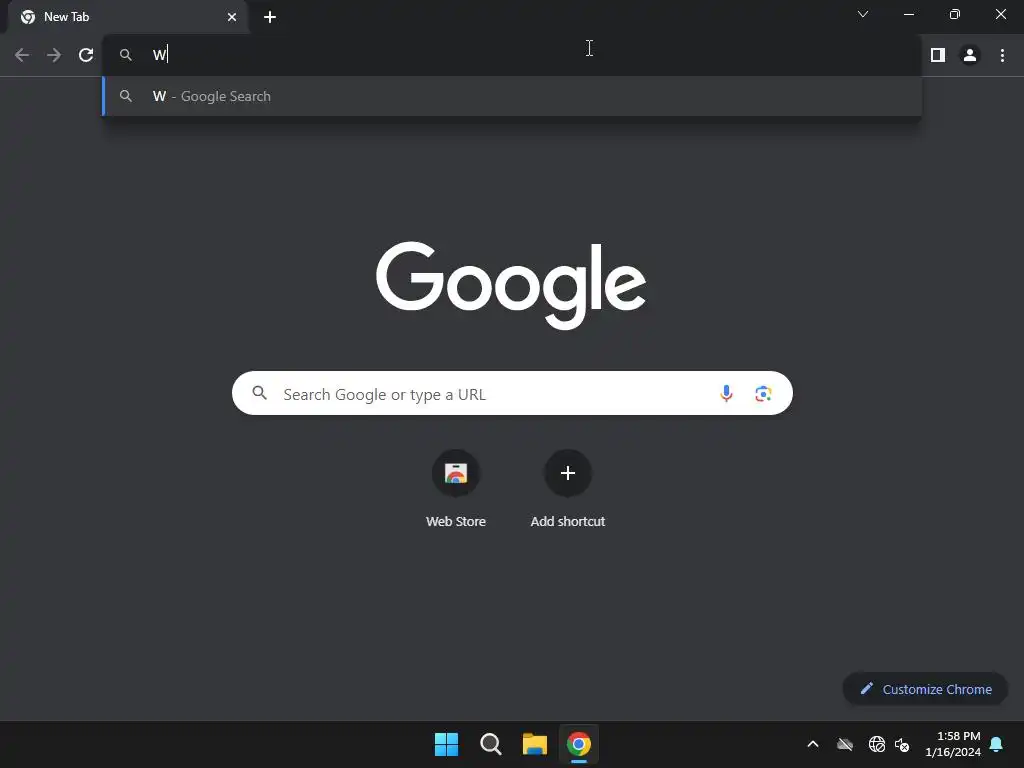Click the magnifier icon in search box
The image size is (1024, 768).
coord(259,393)
